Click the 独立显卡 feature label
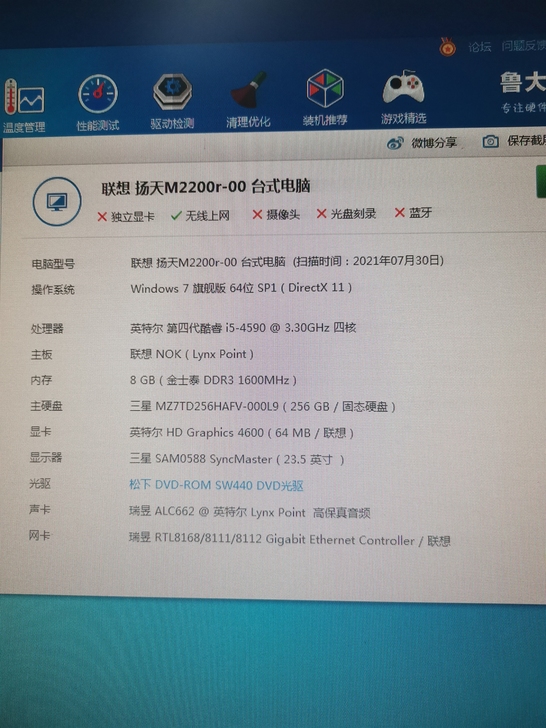Screen dimensions: 546x728 point(132,217)
